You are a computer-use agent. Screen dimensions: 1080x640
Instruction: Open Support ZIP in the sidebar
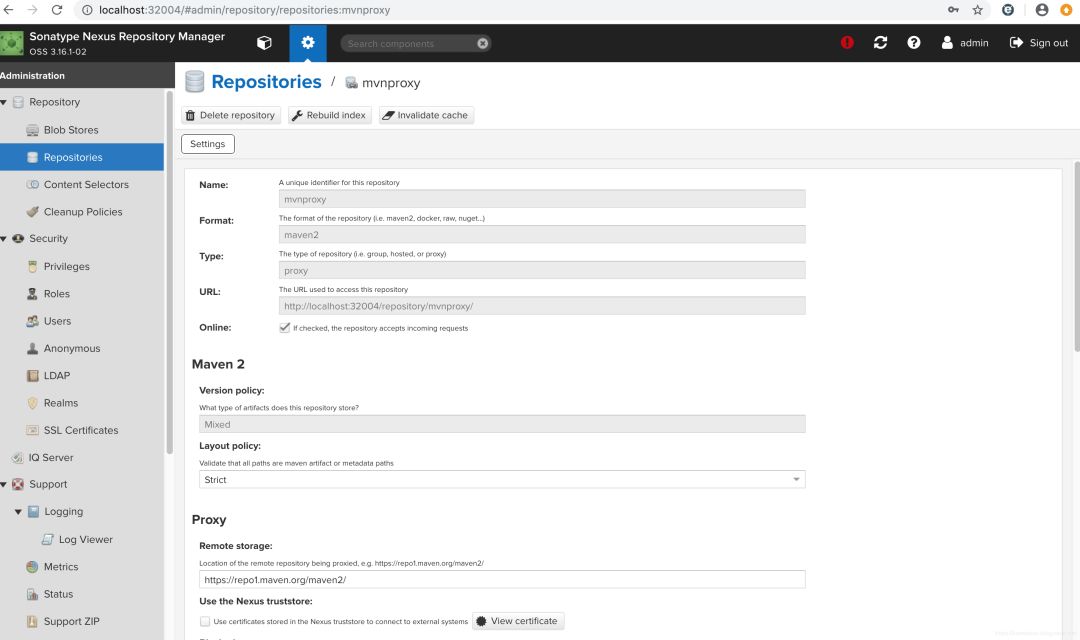71,621
